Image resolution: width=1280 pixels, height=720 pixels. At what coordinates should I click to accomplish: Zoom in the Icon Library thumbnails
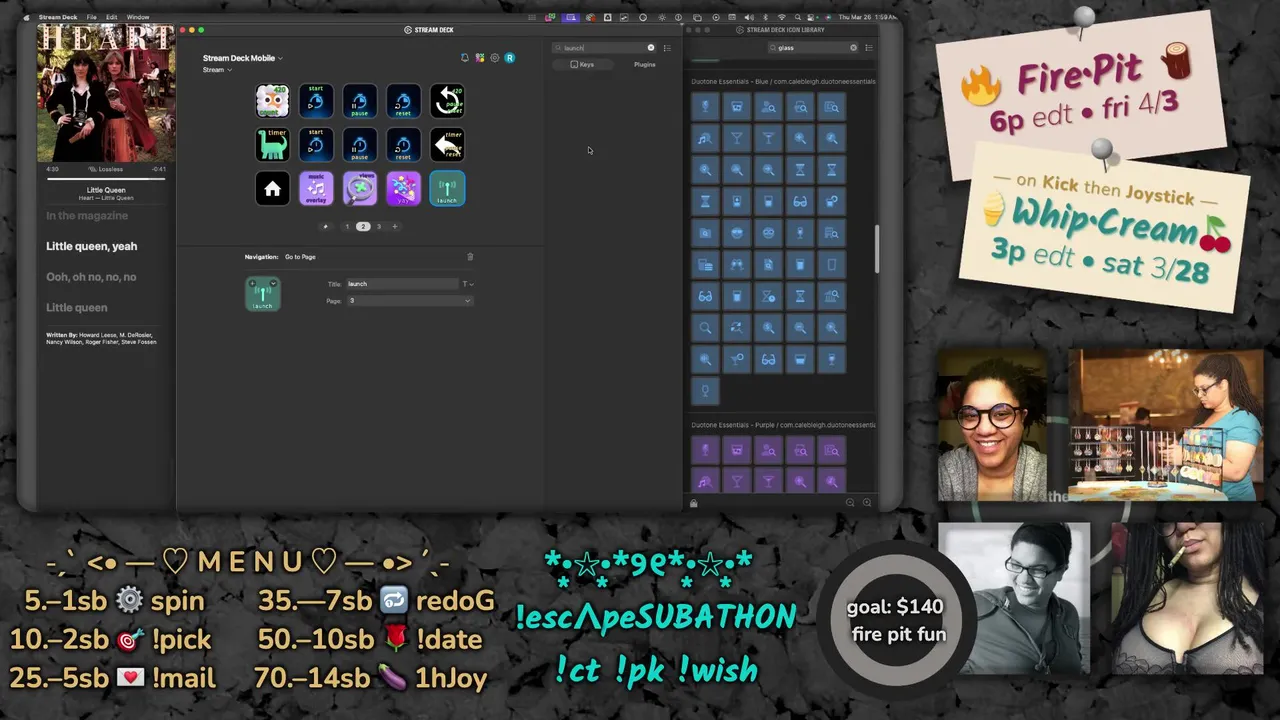(867, 503)
